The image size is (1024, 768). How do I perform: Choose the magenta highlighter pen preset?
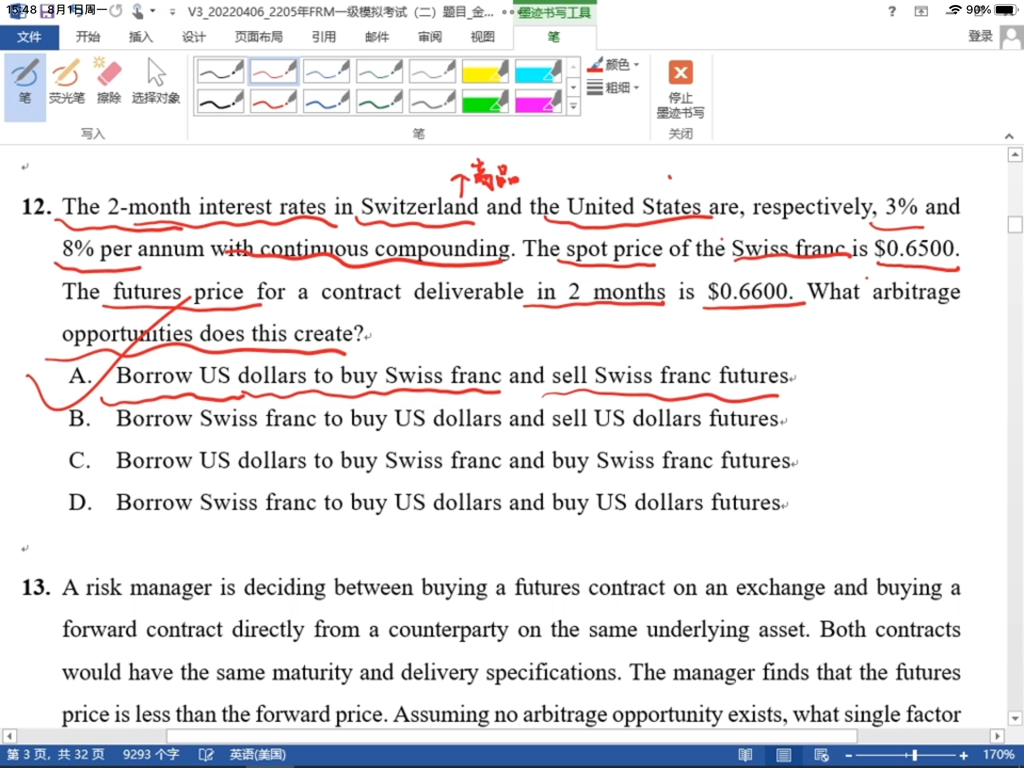click(538, 102)
